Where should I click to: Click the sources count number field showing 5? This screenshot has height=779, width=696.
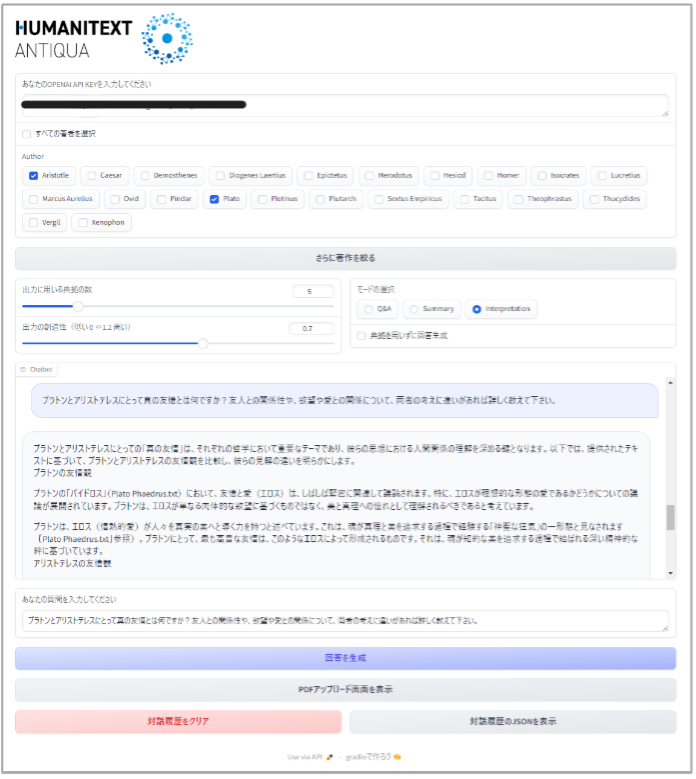[313, 291]
